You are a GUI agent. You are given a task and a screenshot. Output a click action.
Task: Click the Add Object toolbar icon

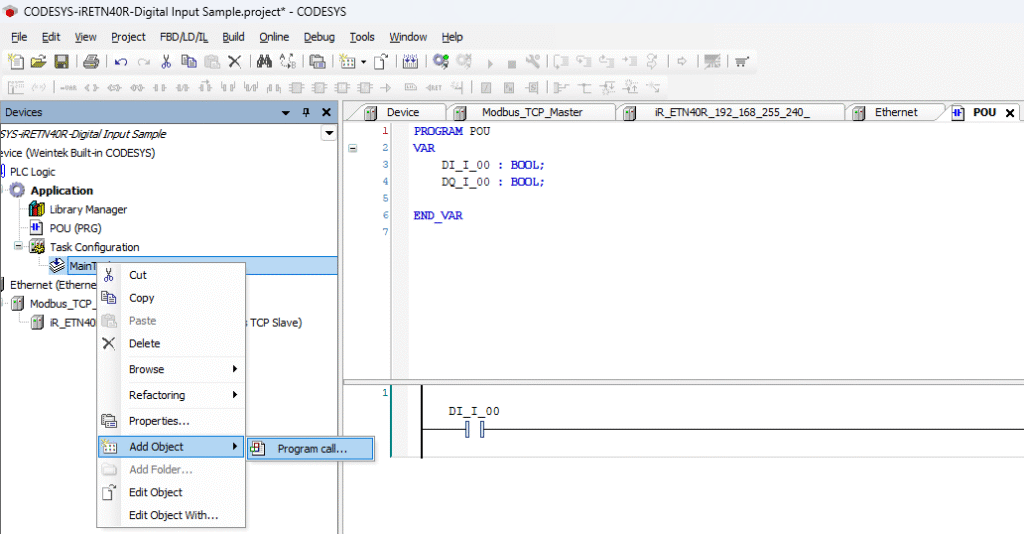[x=347, y=61]
